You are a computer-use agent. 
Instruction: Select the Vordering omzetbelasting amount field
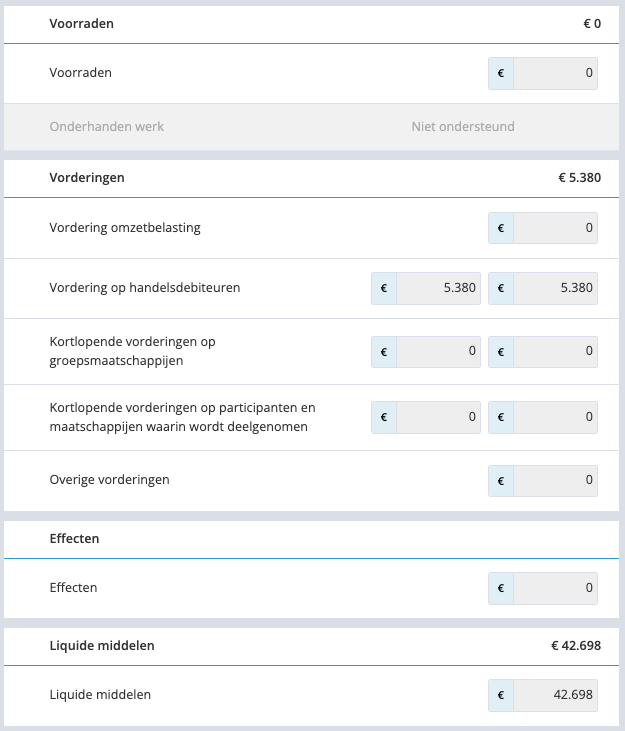(555, 228)
